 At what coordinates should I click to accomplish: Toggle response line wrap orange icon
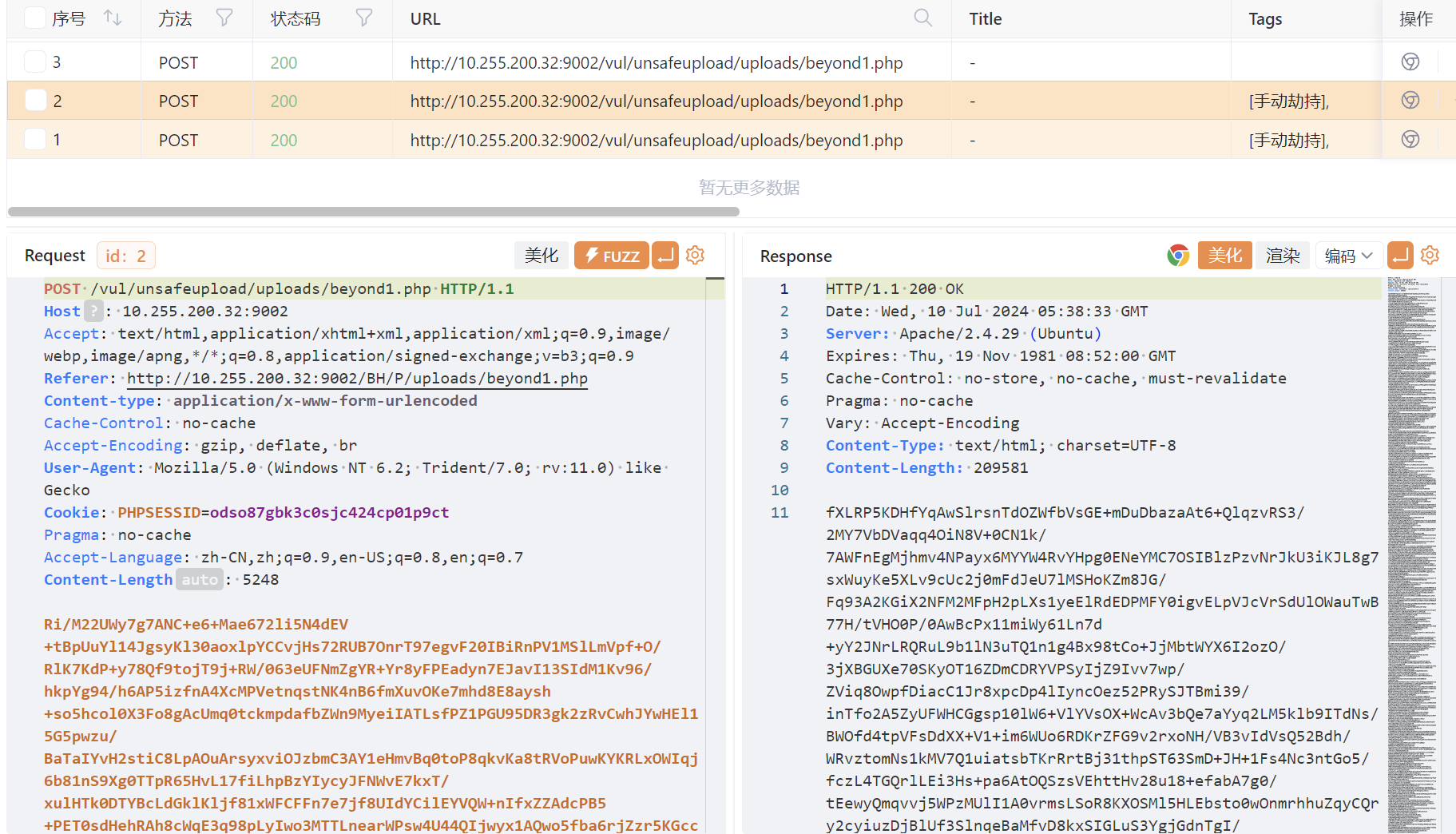click(1400, 256)
